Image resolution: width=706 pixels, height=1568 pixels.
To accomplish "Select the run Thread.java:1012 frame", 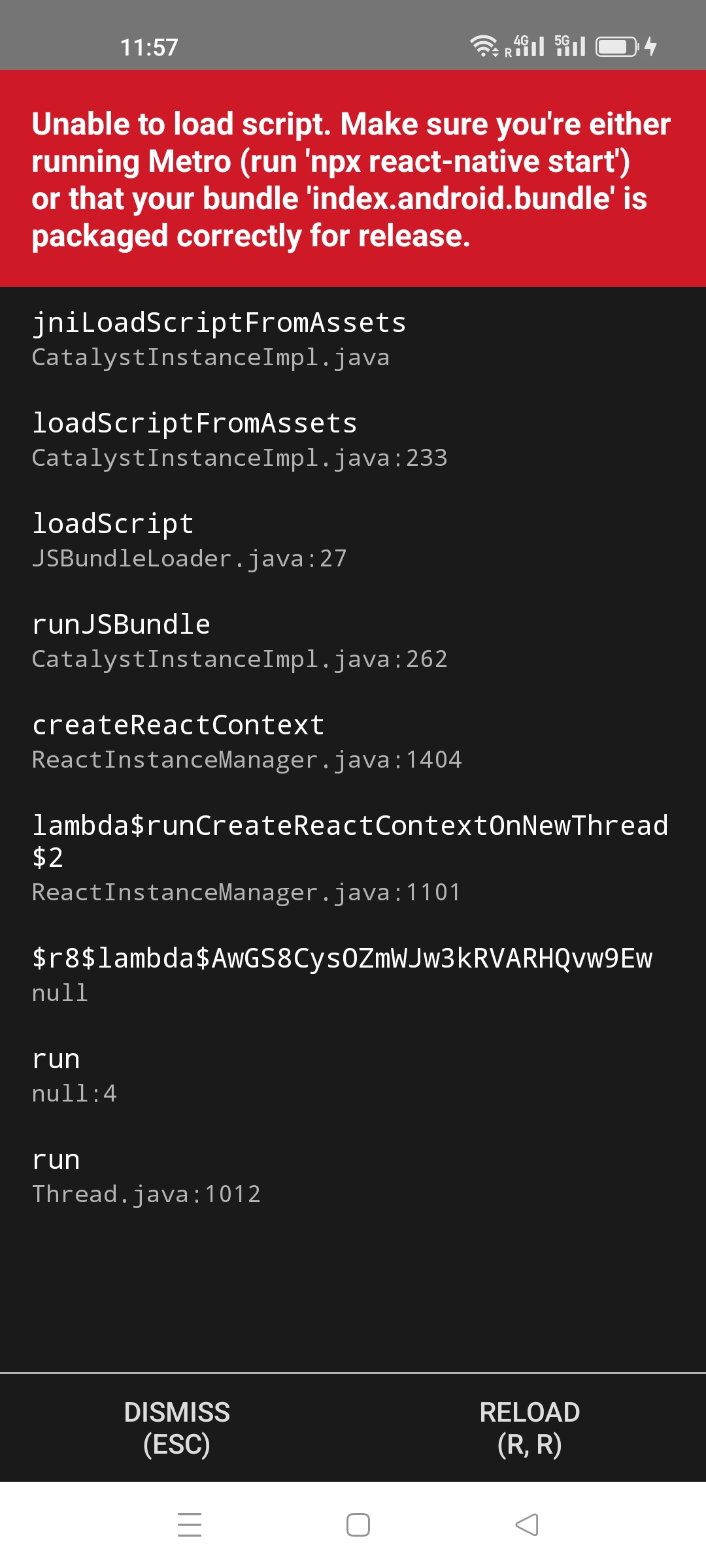I will [x=353, y=1175].
